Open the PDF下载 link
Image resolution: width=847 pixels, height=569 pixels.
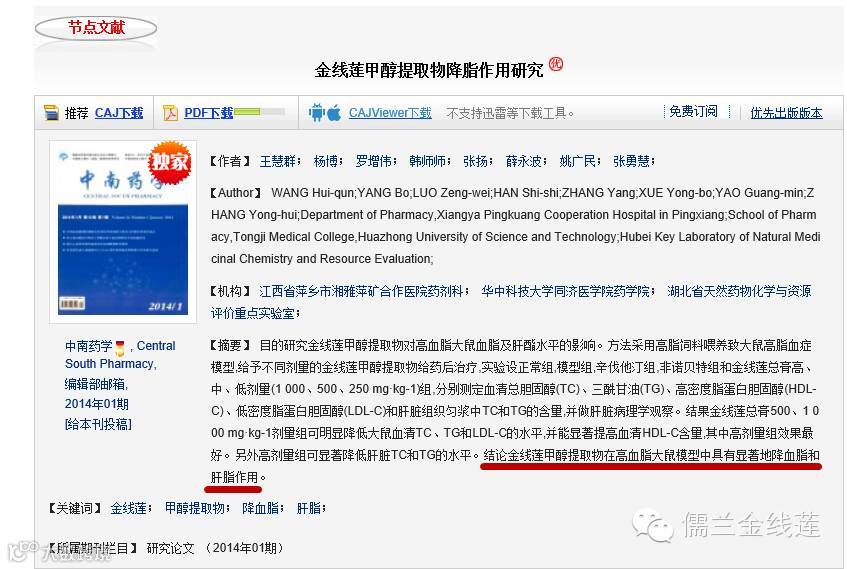209,112
